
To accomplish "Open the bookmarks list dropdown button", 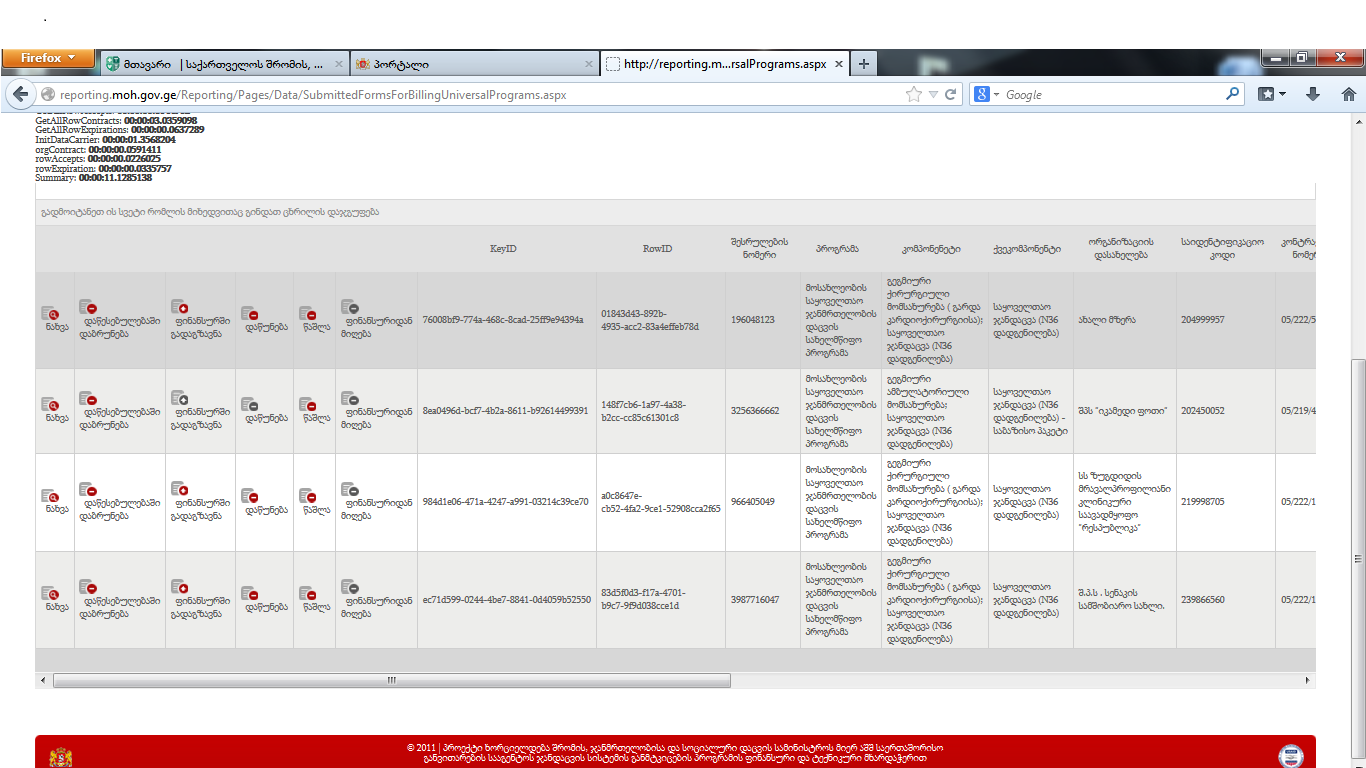I will click(x=1272, y=94).
